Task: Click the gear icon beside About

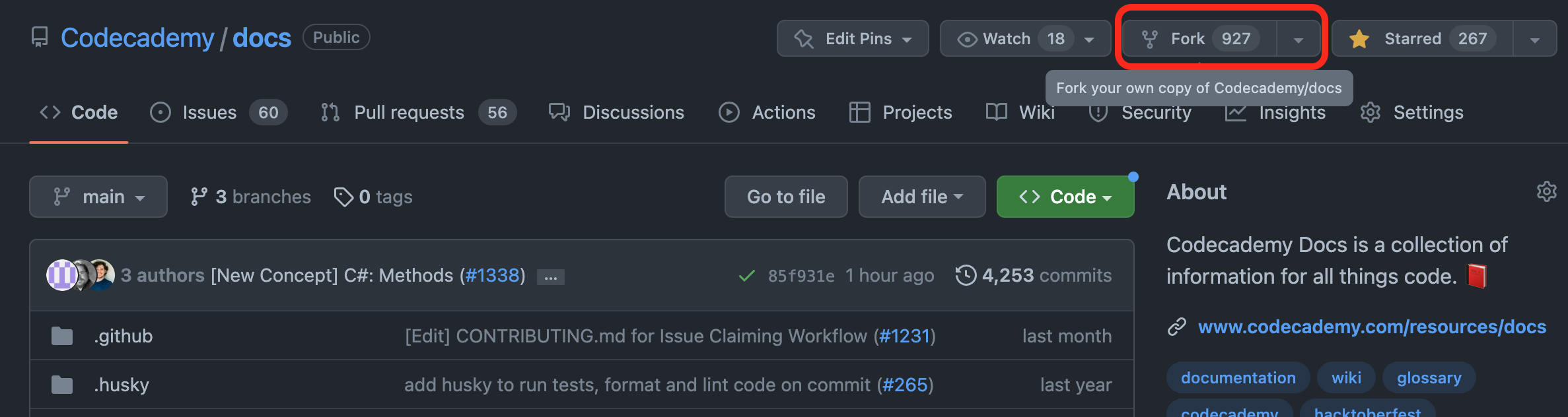Action: [x=1546, y=192]
